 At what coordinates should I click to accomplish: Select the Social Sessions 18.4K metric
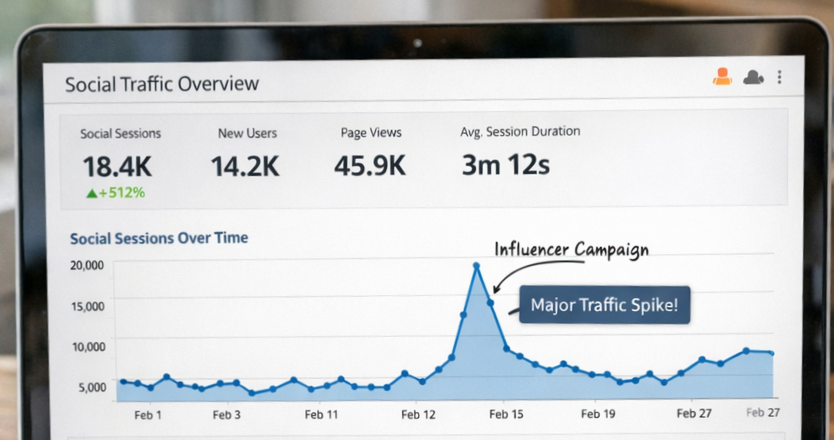115,165
